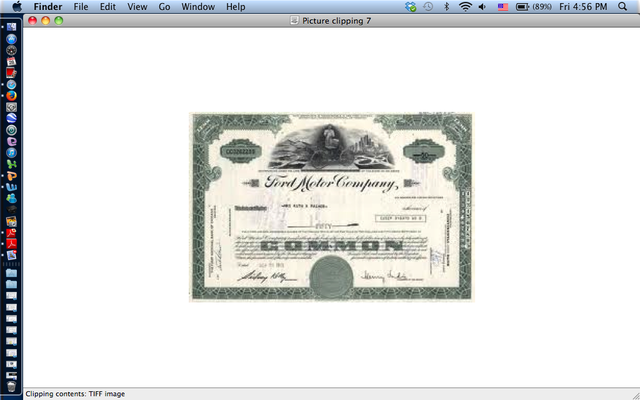
Task: Click the Time Machine icon in menu bar
Action: [x=428, y=7]
